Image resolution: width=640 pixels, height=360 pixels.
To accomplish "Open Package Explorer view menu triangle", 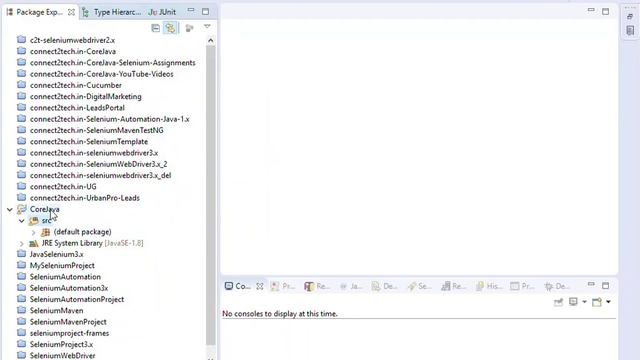I will point(207,27).
